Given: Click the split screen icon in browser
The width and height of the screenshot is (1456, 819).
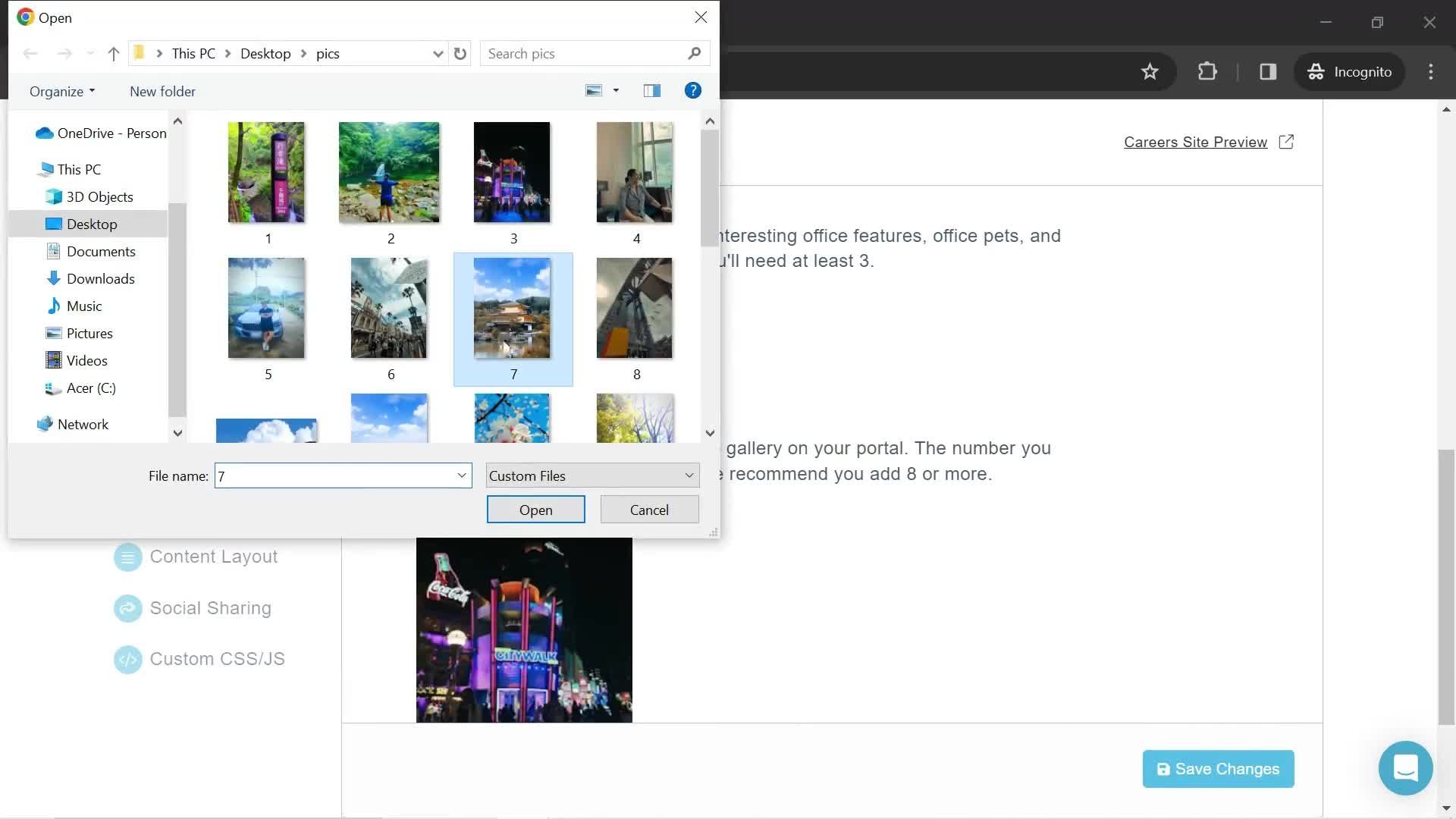Looking at the screenshot, I should coord(1268,71).
